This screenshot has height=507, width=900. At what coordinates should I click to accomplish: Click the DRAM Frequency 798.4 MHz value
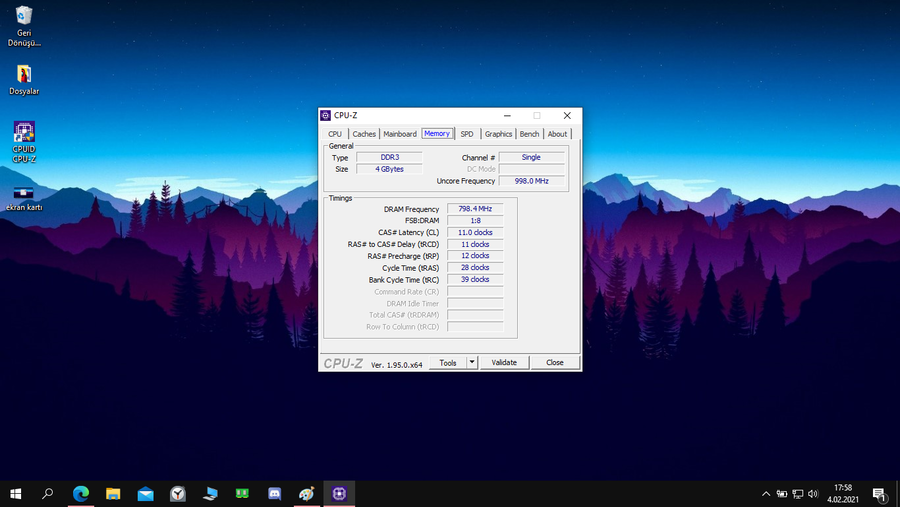point(475,209)
